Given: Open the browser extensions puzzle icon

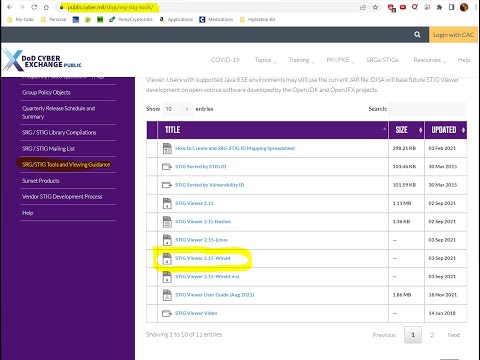Looking at the screenshot, I should click(x=439, y=7).
